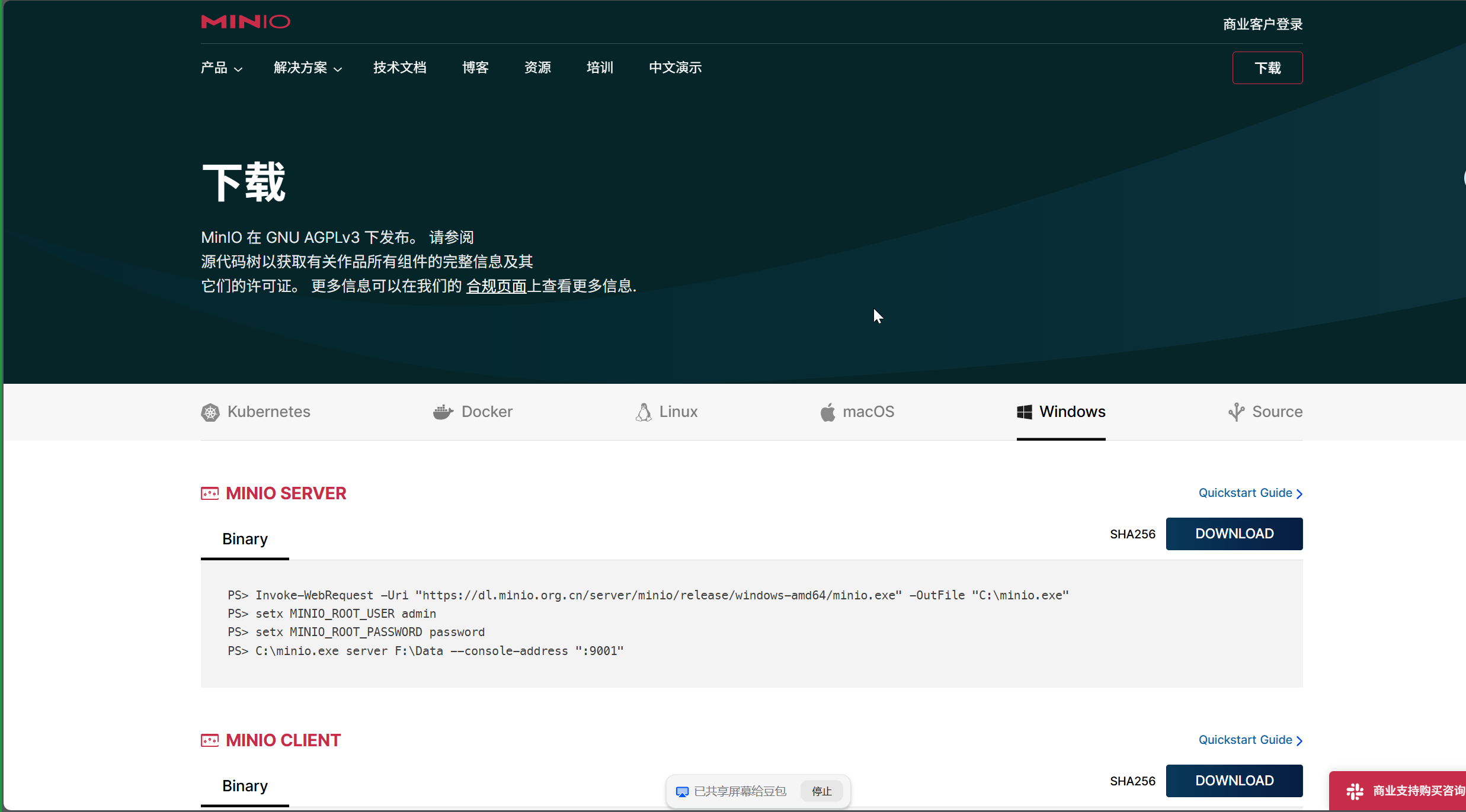The width and height of the screenshot is (1466, 812).
Task: Click the macOS apple icon
Action: [x=828, y=412]
